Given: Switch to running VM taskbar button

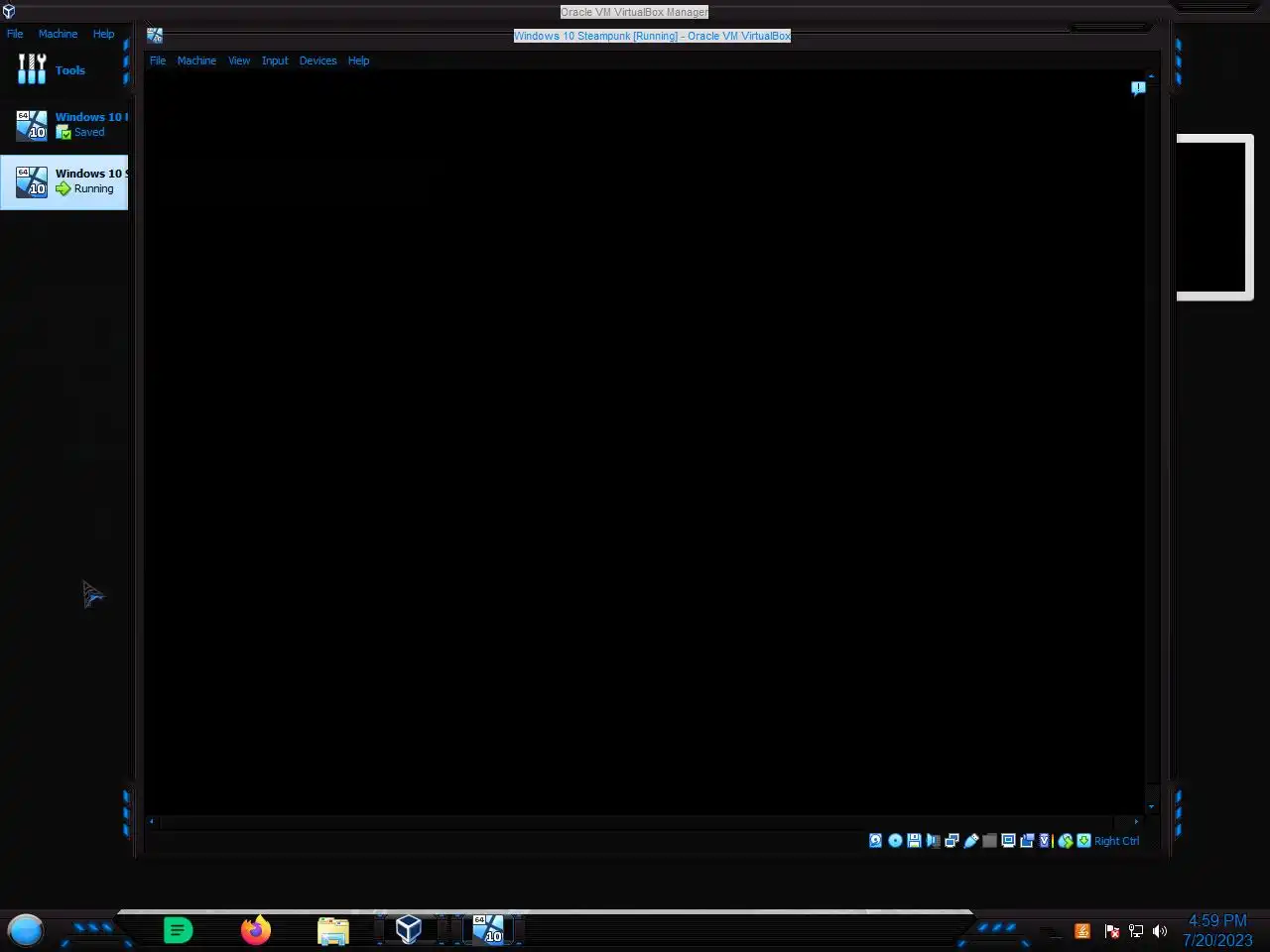Looking at the screenshot, I should click(488, 929).
